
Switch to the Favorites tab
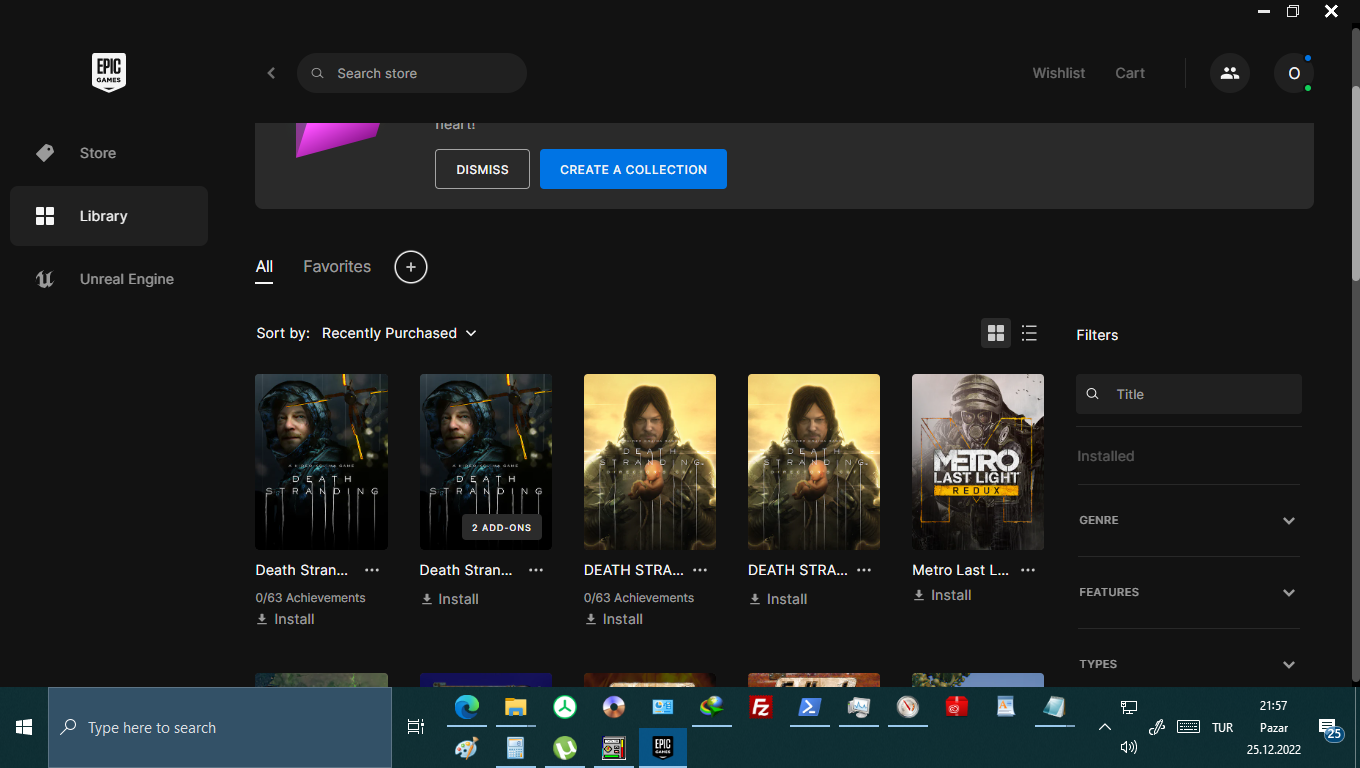(337, 267)
